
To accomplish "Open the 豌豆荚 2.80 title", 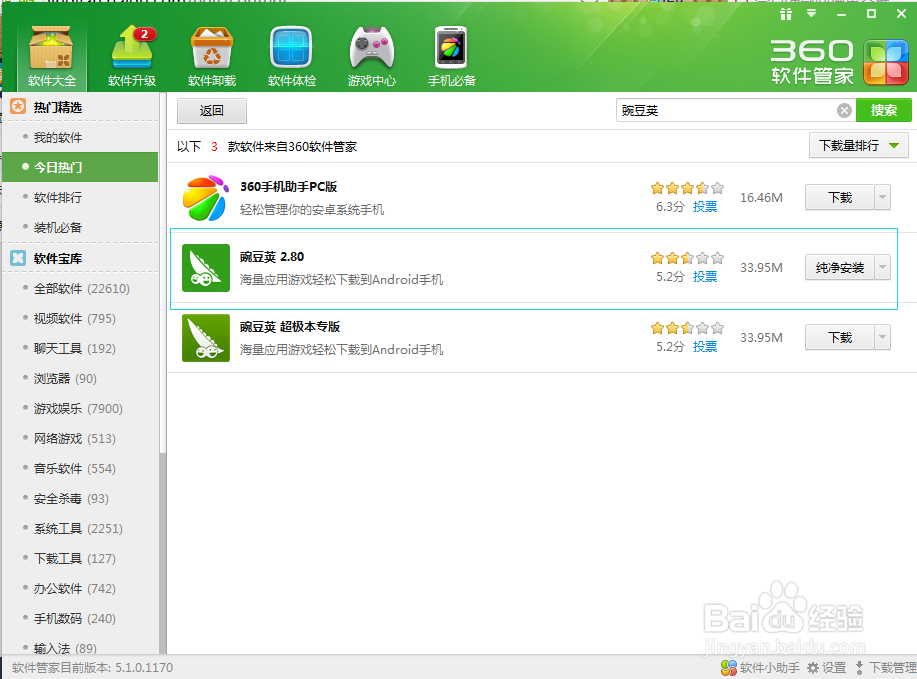I will click(272, 257).
